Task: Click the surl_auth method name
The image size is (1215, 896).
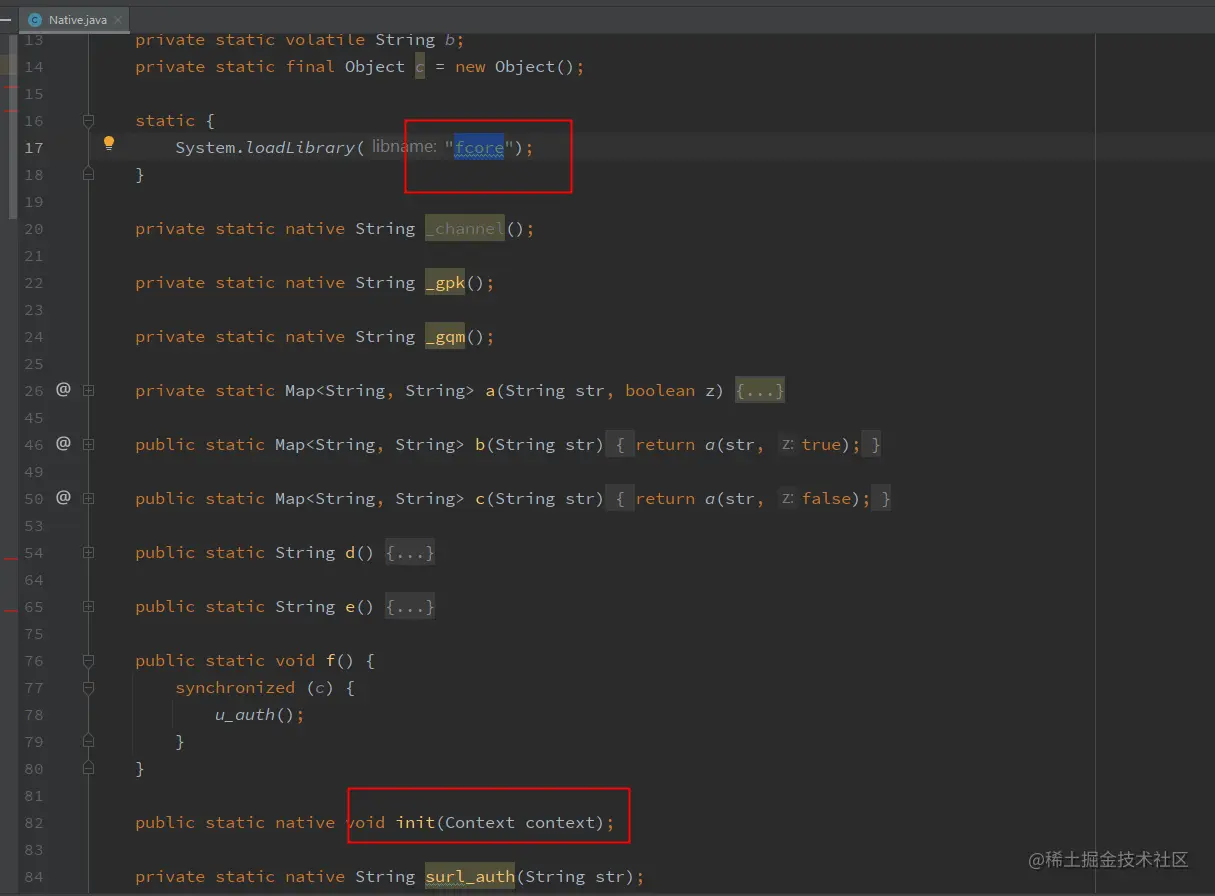Action: (470, 877)
